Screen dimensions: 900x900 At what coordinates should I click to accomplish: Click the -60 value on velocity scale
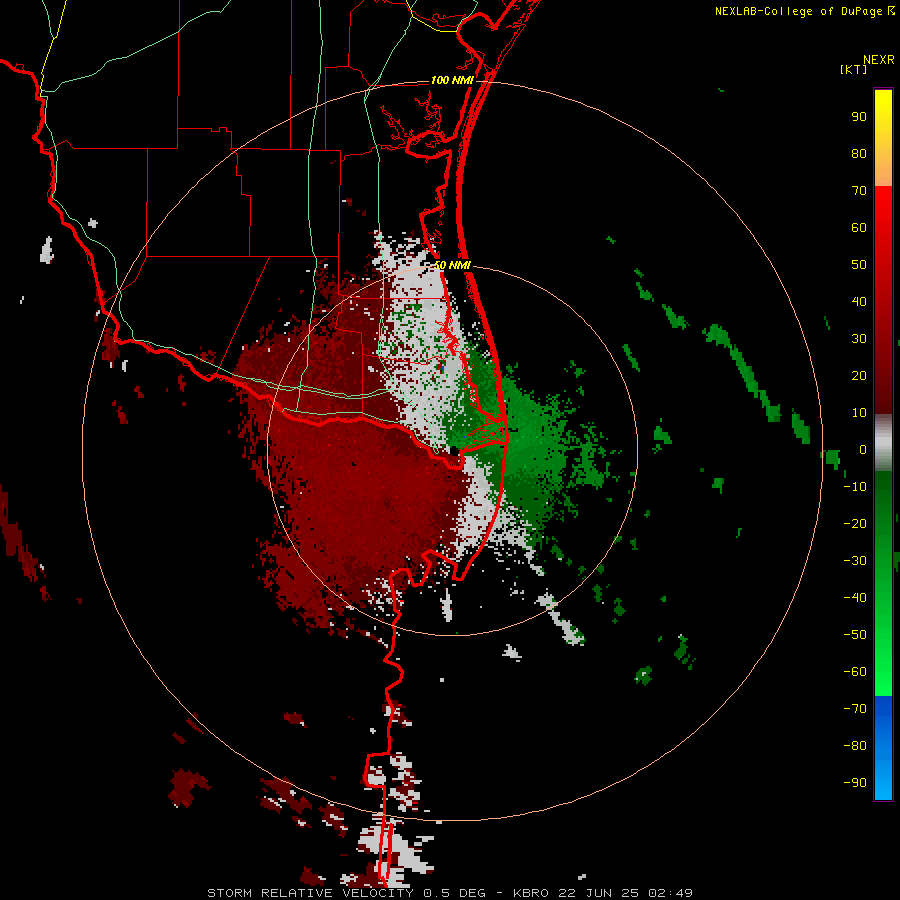(x=855, y=672)
